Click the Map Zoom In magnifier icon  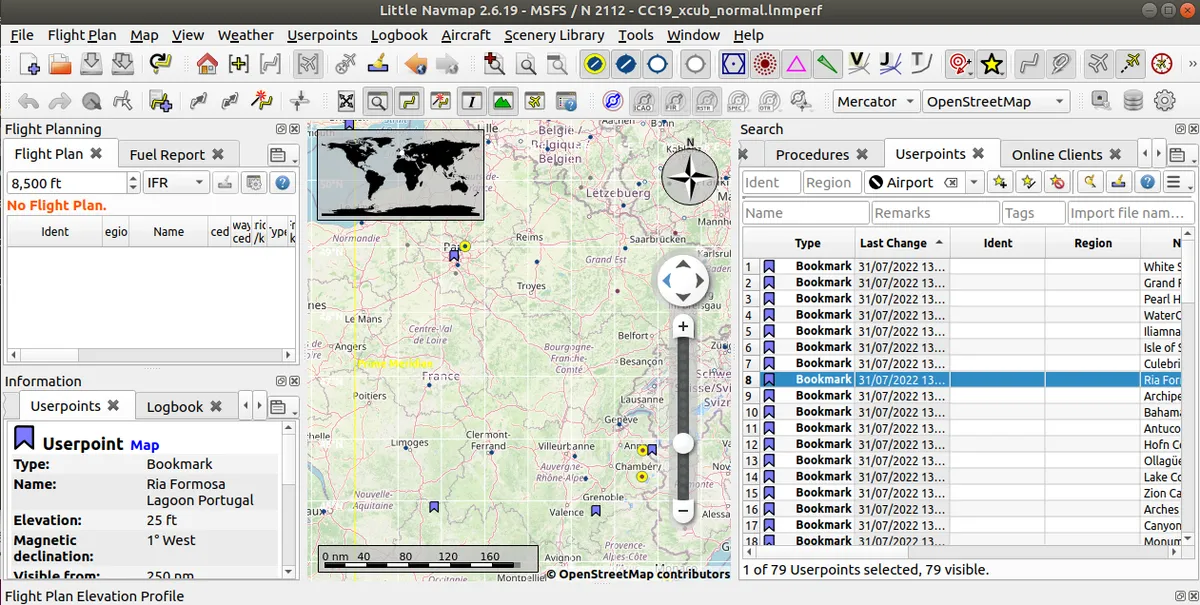point(493,65)
